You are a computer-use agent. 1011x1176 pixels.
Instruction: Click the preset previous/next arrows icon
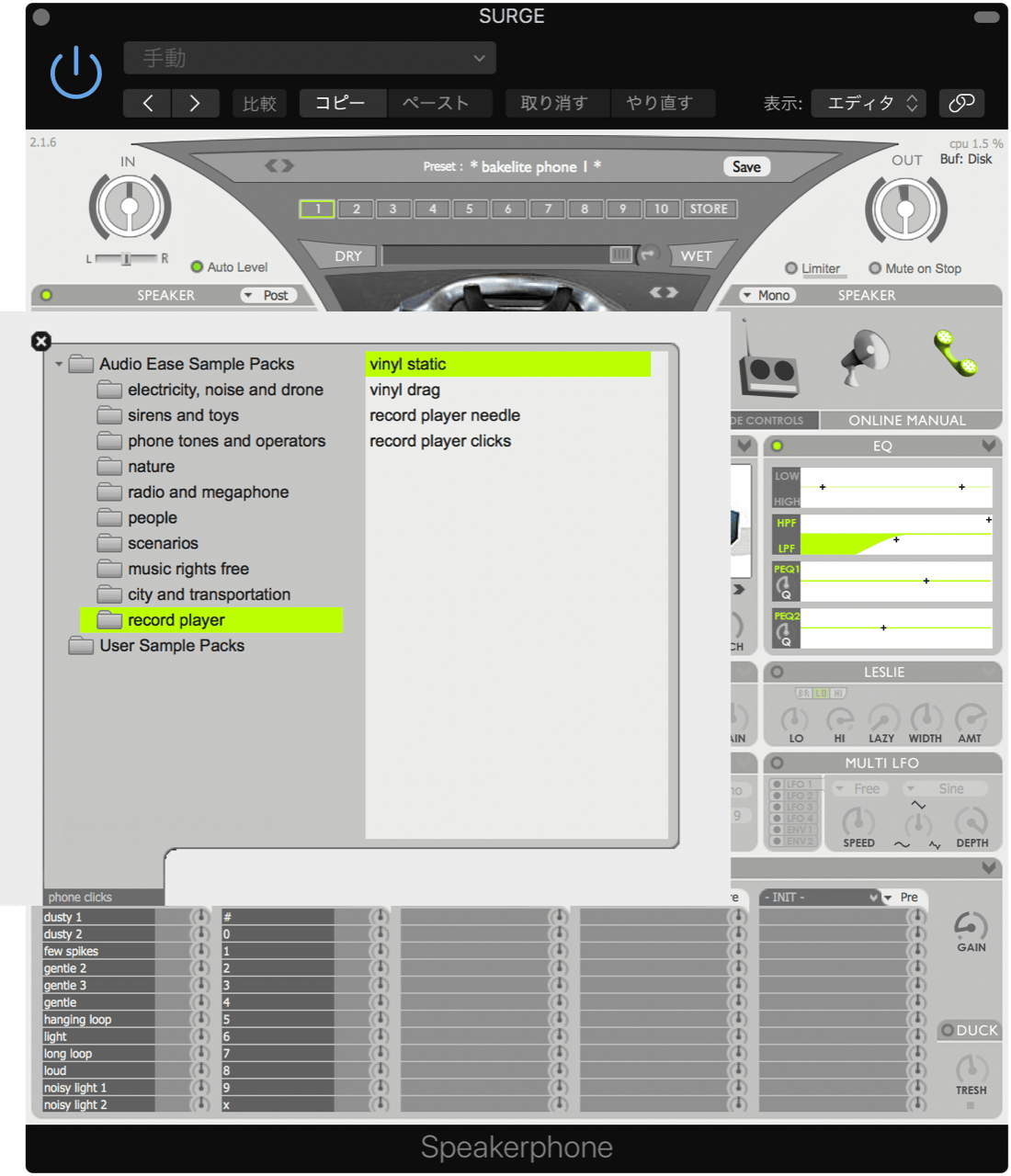[x=279, y=165]
